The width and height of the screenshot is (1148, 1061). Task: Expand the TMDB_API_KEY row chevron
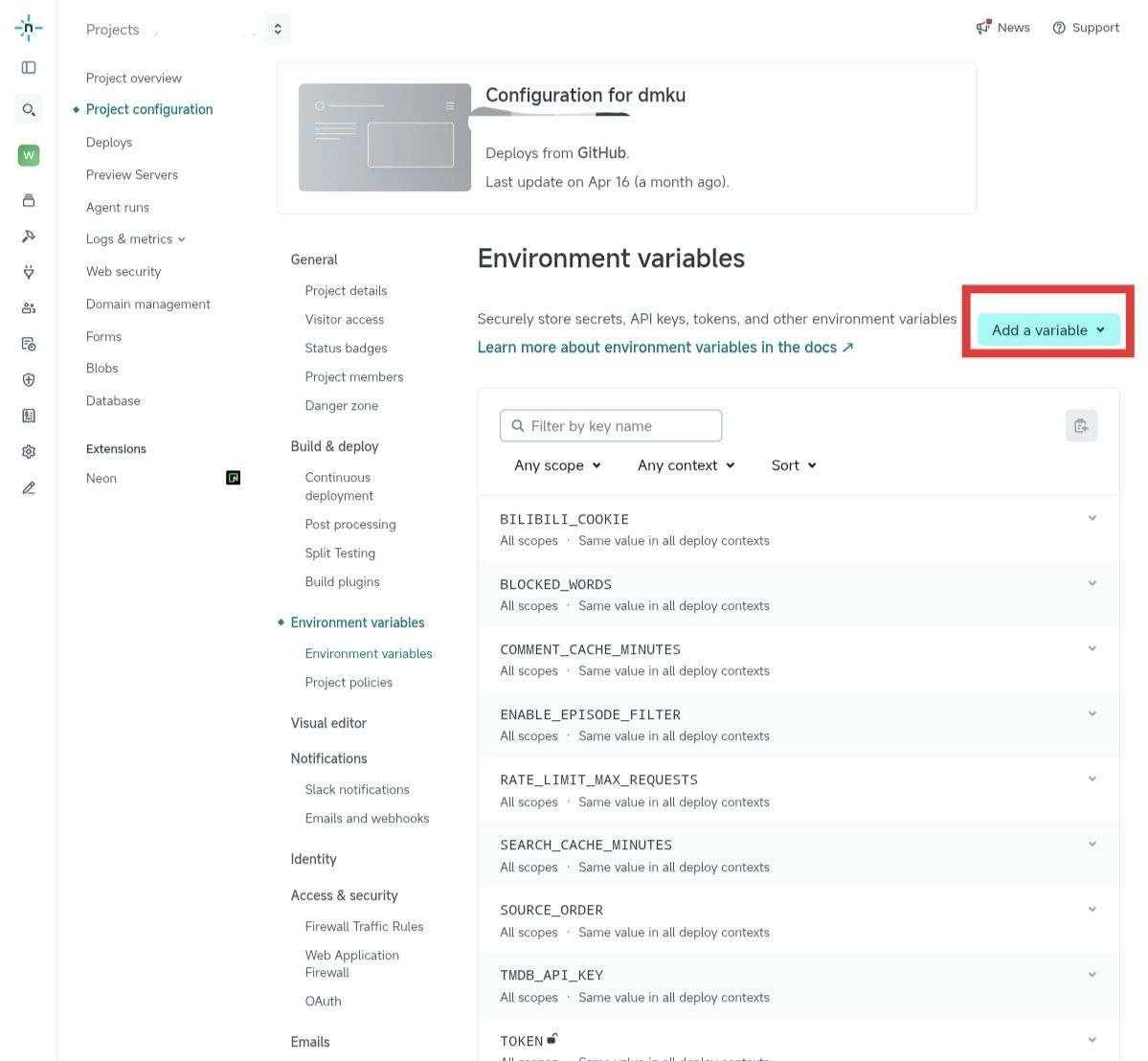pos(1092,974)
